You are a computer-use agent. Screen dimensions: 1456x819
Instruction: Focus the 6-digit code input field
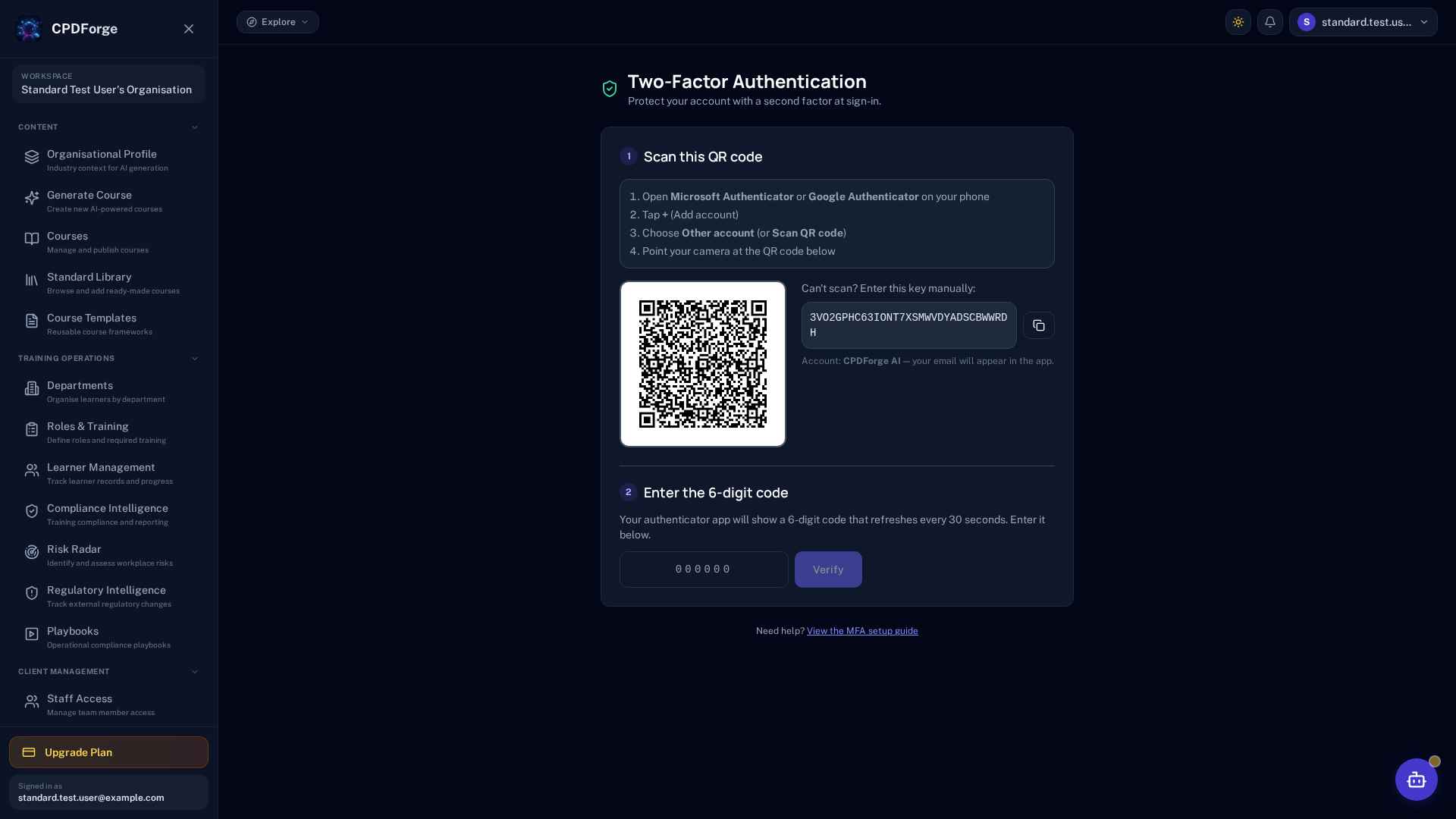pos(704,570)
